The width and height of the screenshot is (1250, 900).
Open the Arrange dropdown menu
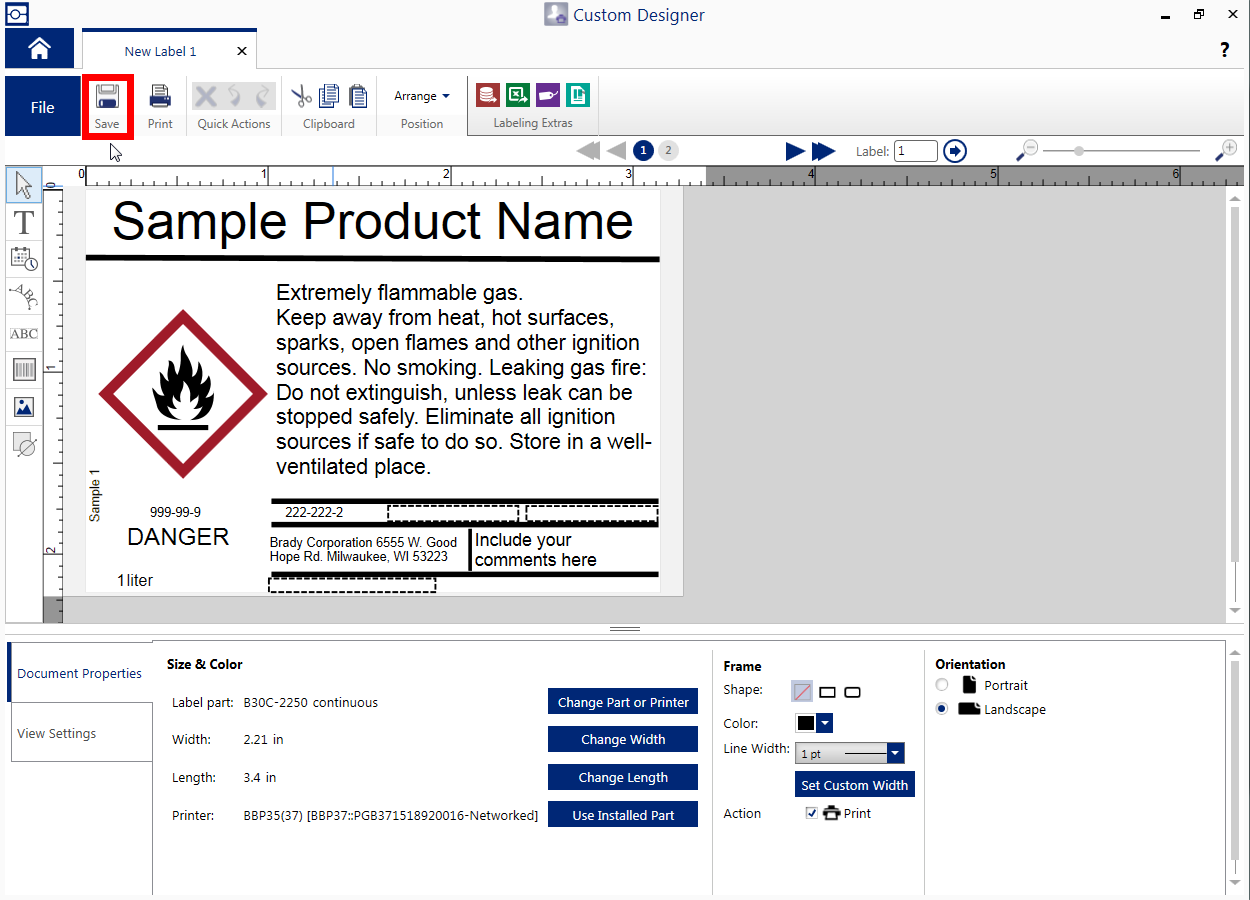(x=421, y=96)
